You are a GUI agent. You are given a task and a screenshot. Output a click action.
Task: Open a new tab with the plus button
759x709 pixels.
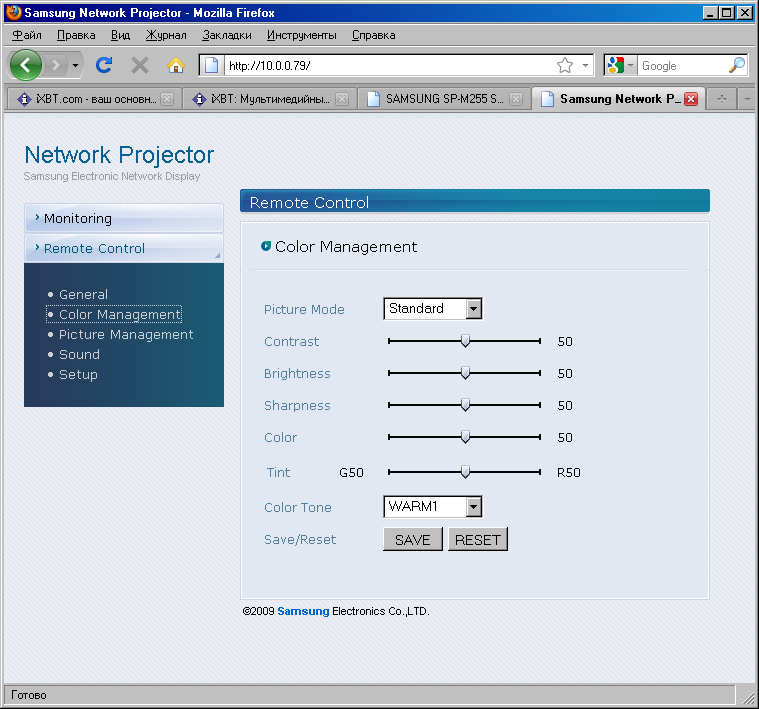[721, 99]
